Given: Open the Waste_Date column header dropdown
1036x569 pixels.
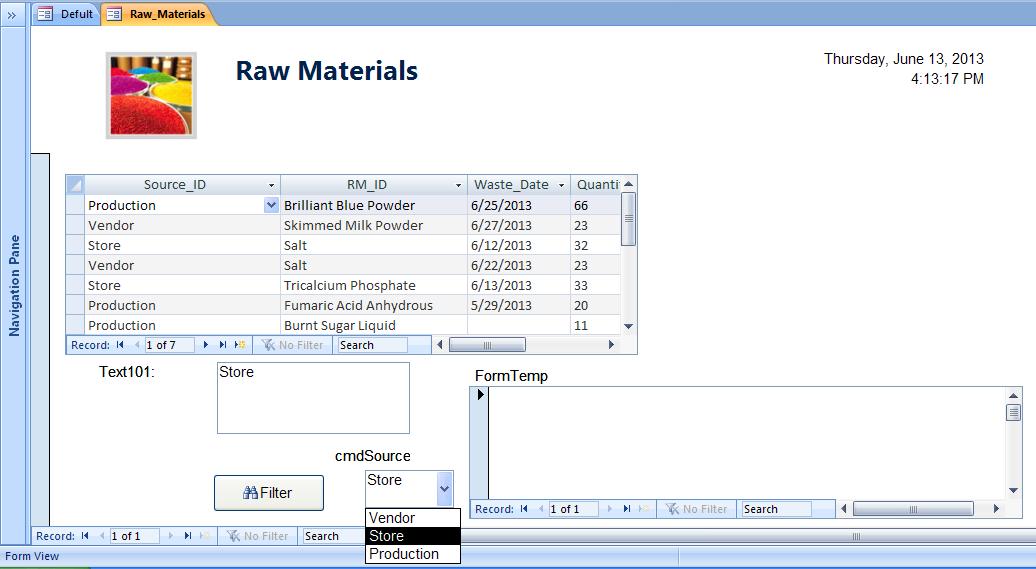Looking at the screenshot, I should click(561, 185).
